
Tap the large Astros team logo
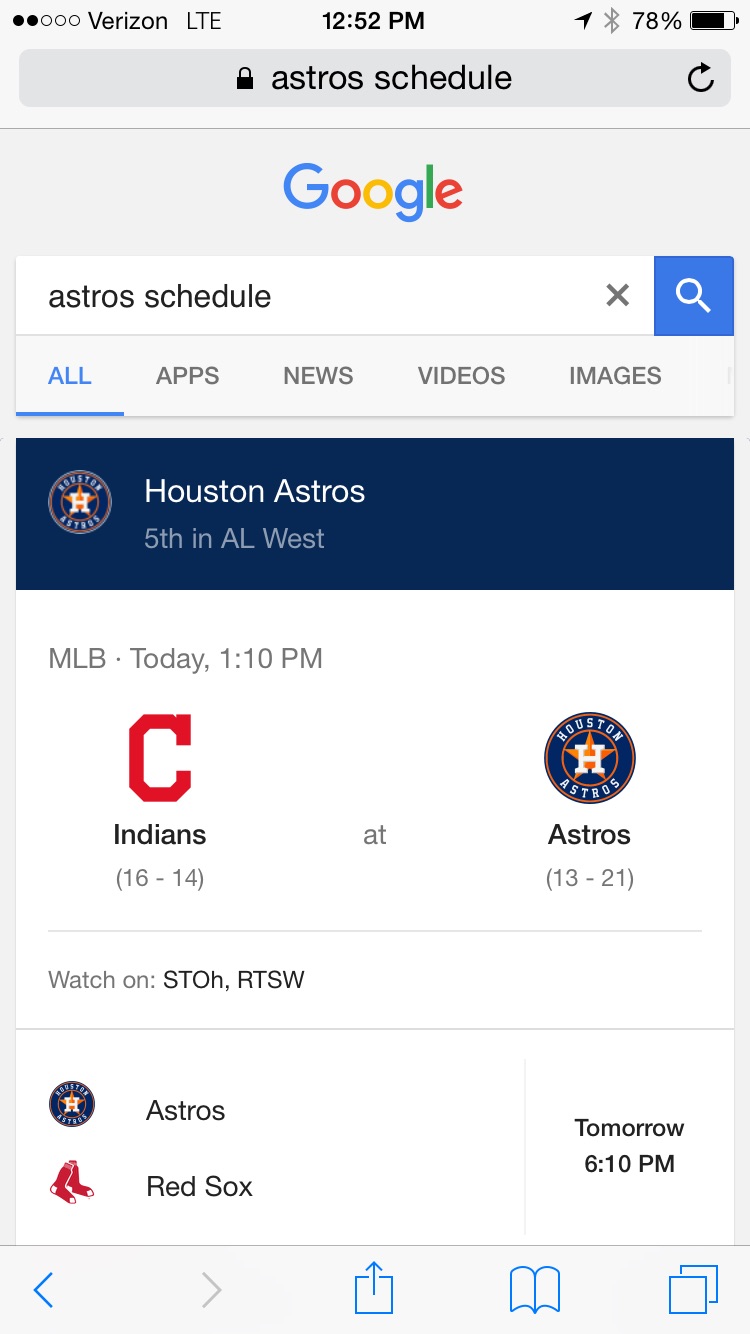(x=590, y=759)
